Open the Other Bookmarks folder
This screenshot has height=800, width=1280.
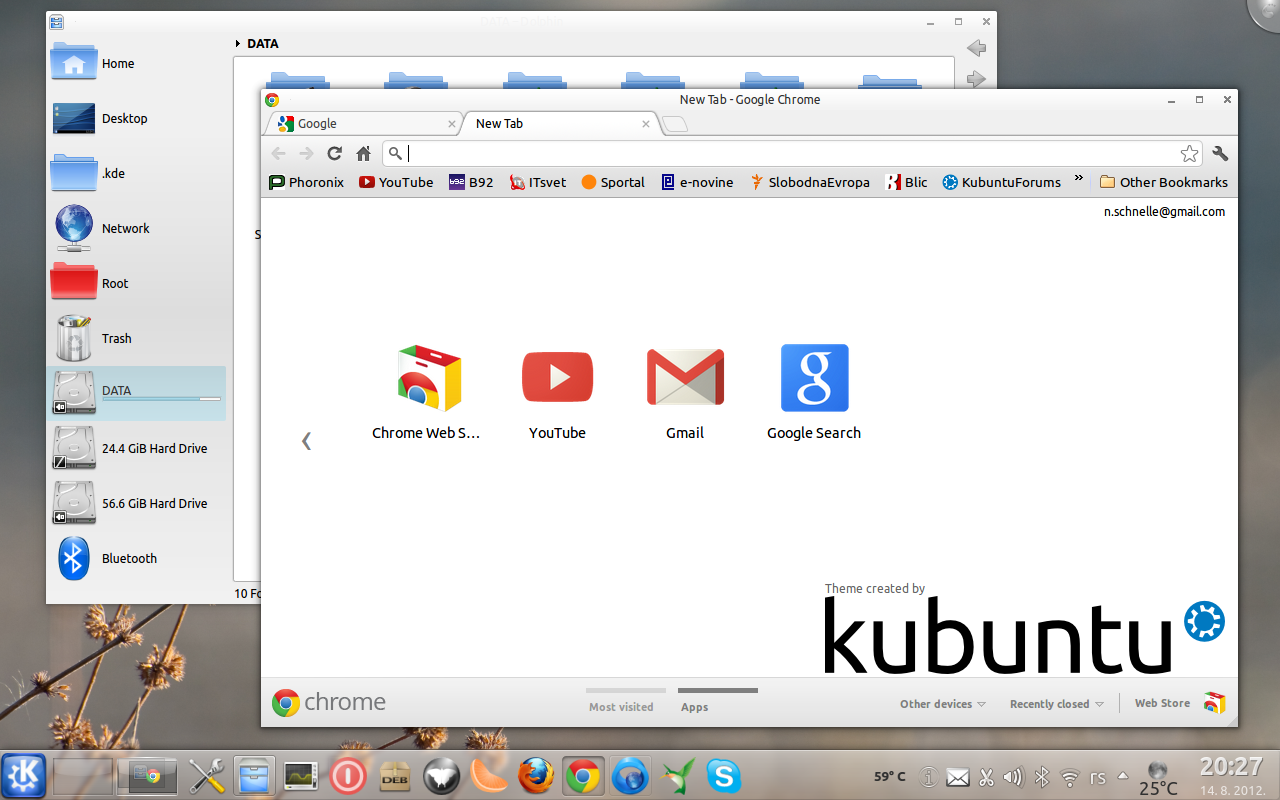(1164, 182)
